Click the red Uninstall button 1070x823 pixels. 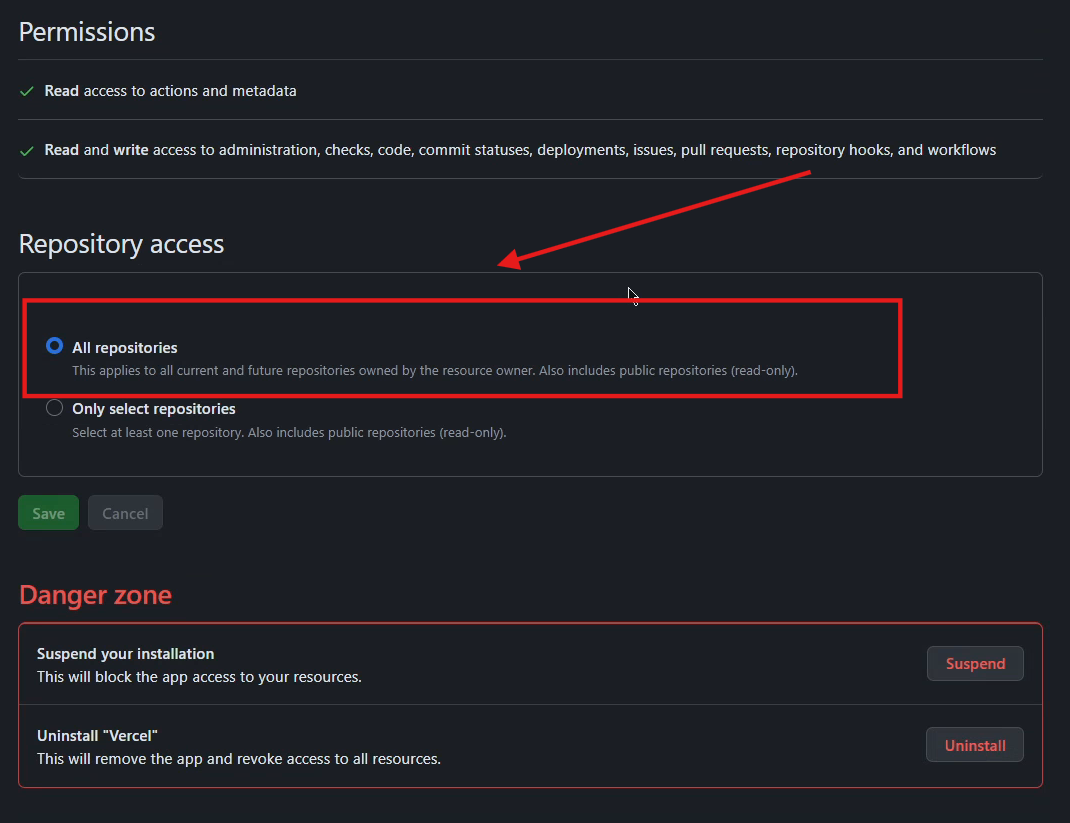coord(974,745)
